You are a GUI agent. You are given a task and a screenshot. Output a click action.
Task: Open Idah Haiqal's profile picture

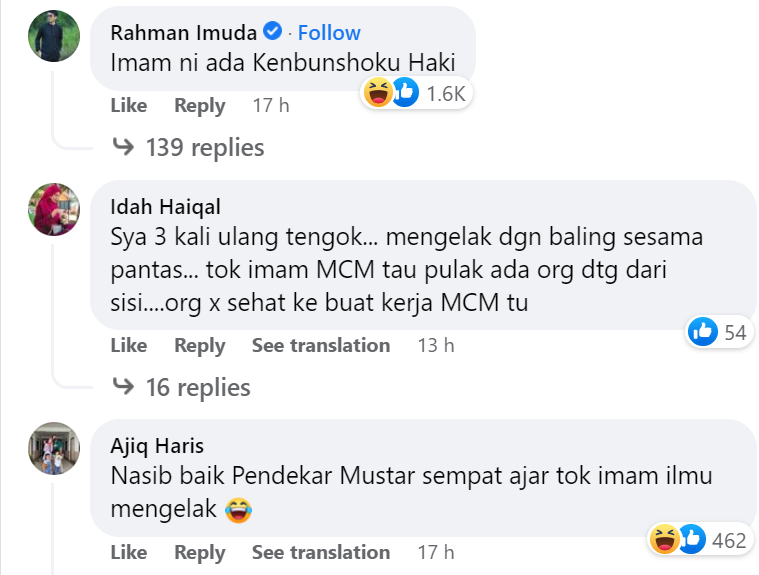tap(54, 209)
